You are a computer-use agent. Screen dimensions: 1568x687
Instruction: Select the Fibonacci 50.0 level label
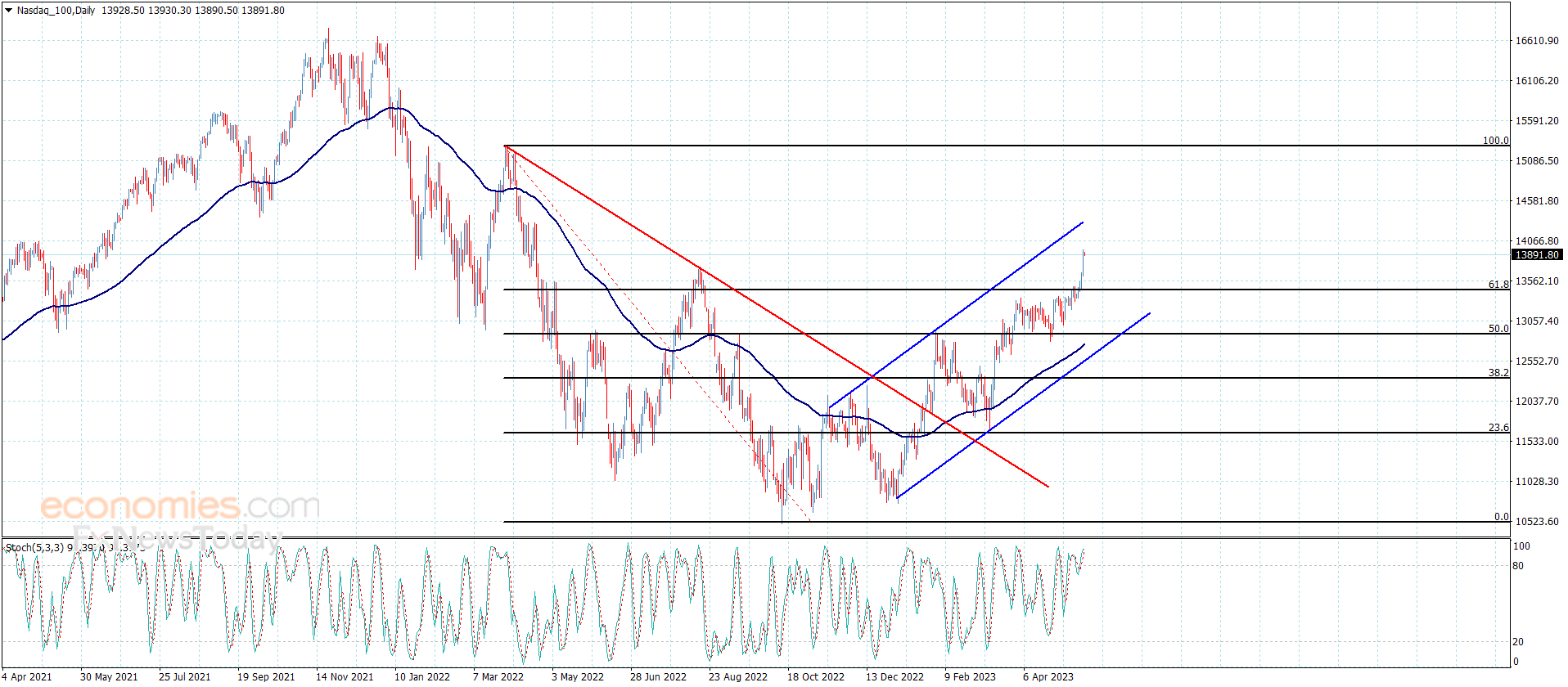coord(1498,329)
